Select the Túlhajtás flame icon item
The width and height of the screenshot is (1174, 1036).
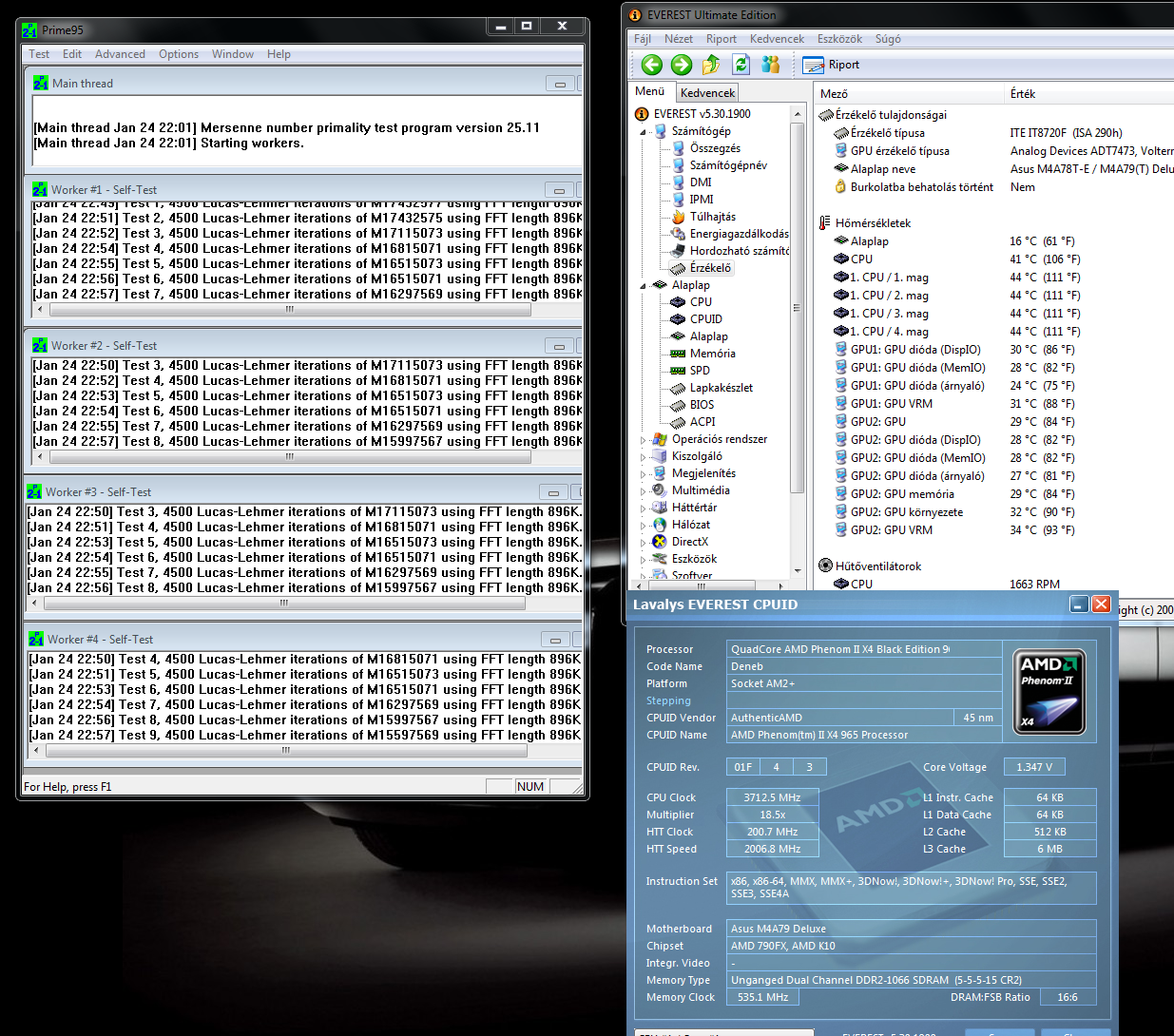[679, 217]
